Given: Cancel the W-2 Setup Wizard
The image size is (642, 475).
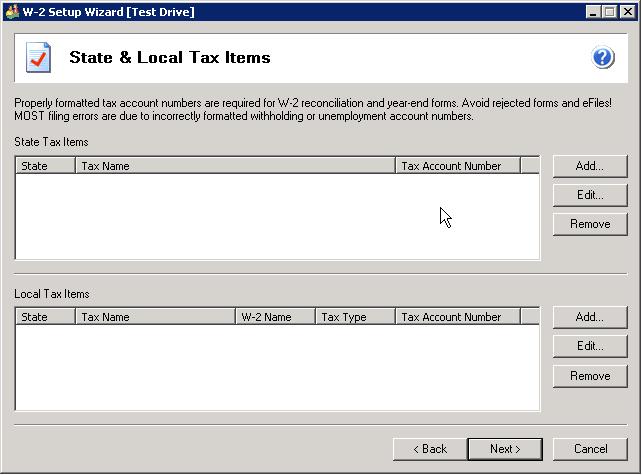Looking at the screenshot, I should point(591,449).
